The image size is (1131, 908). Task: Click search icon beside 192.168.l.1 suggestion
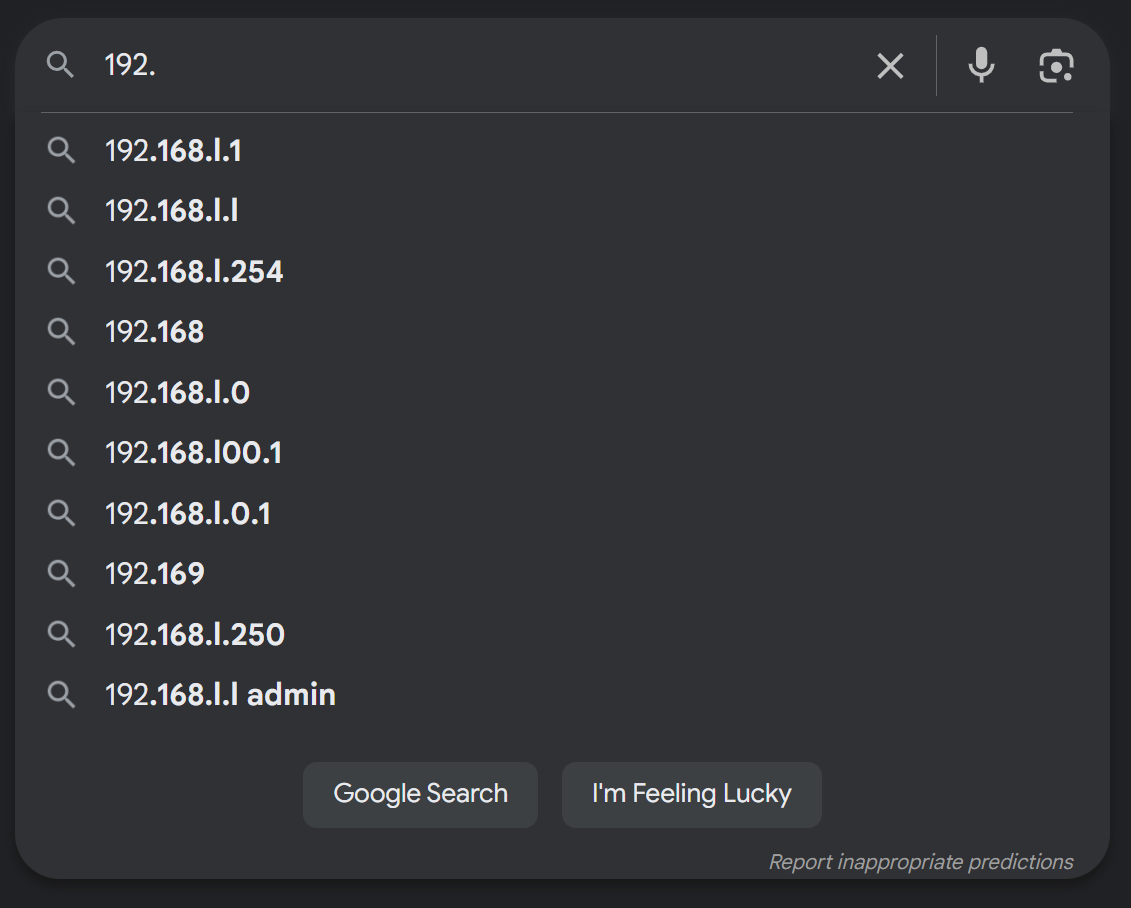[x=61, y=151]
